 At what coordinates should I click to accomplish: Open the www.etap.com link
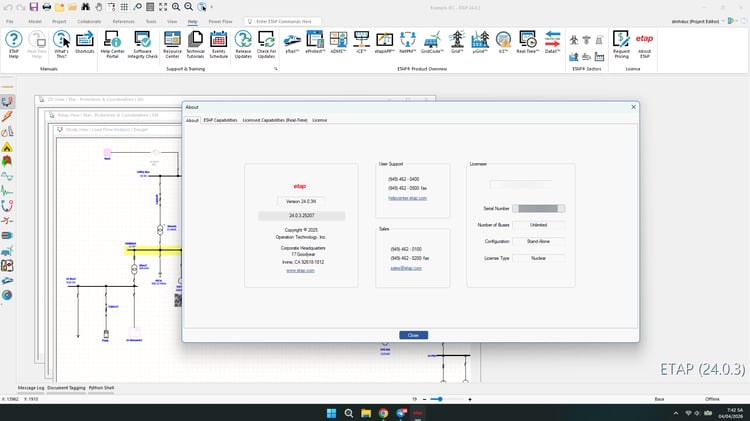(x=300, y=270)
